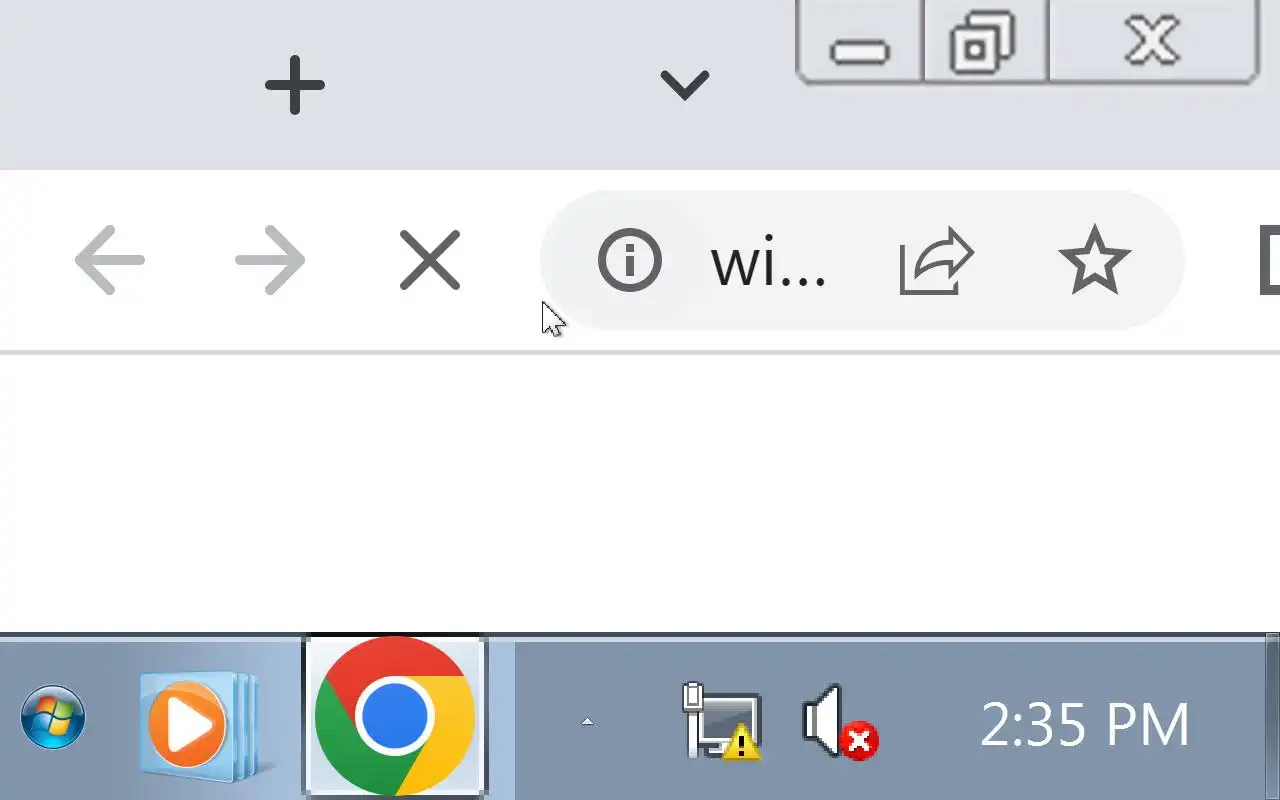The width and height of the screenshot is (1280, 800).
Task: Restore down the Chrome window
Action: click(984, 42)
